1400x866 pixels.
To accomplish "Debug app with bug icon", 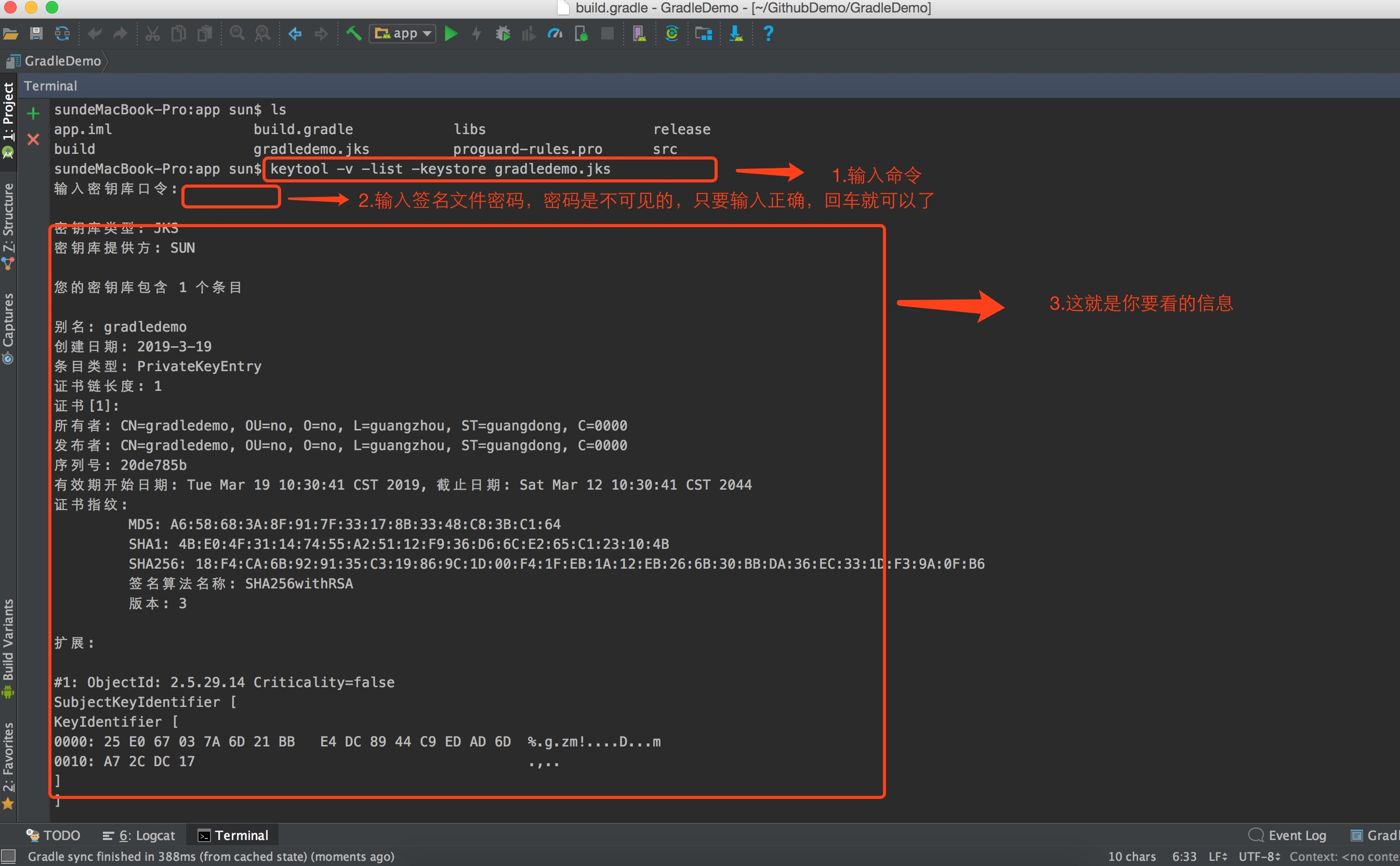I will coord(503,34).
